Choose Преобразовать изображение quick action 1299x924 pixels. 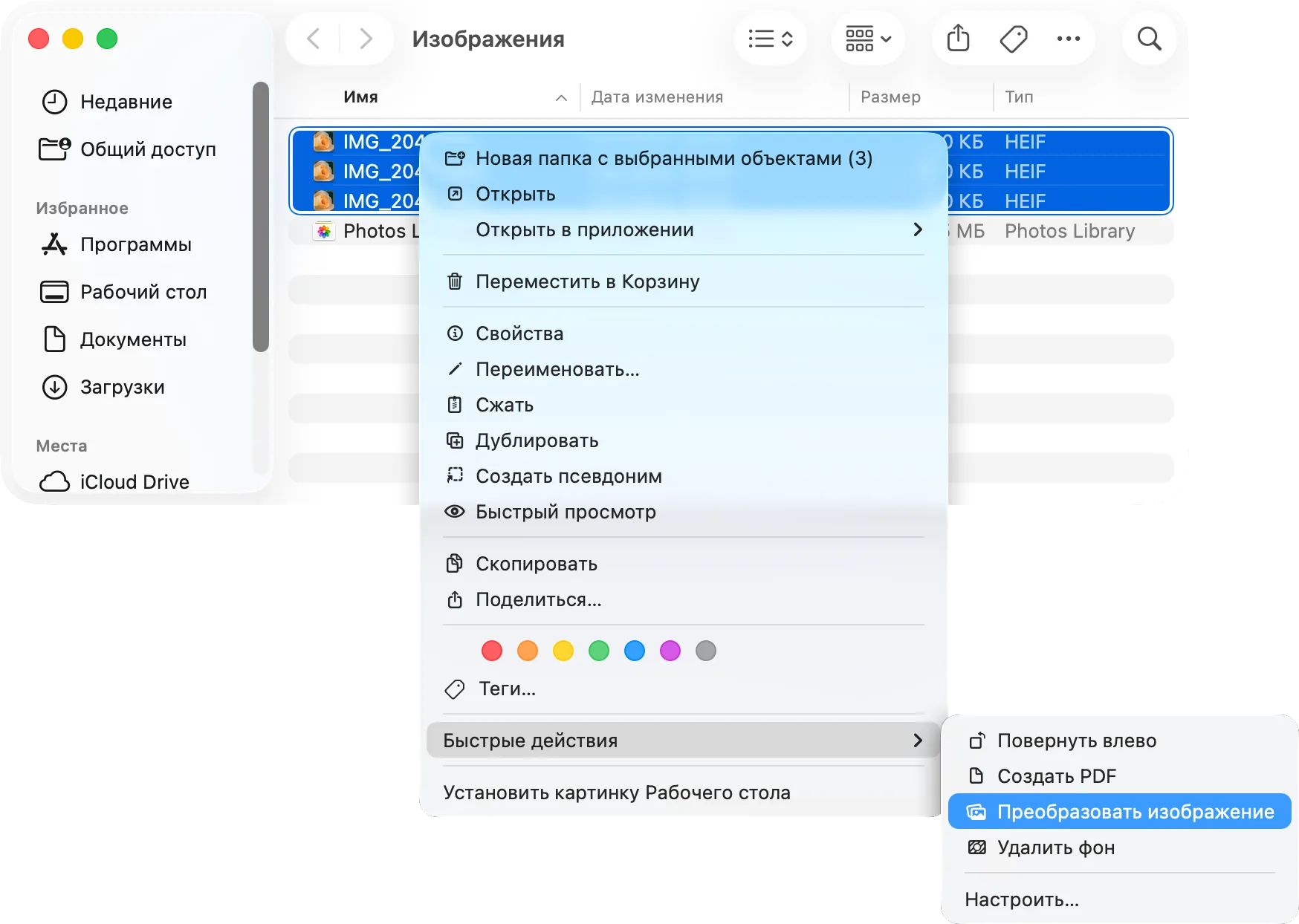pyautogui.click(x=1120, y=812)
